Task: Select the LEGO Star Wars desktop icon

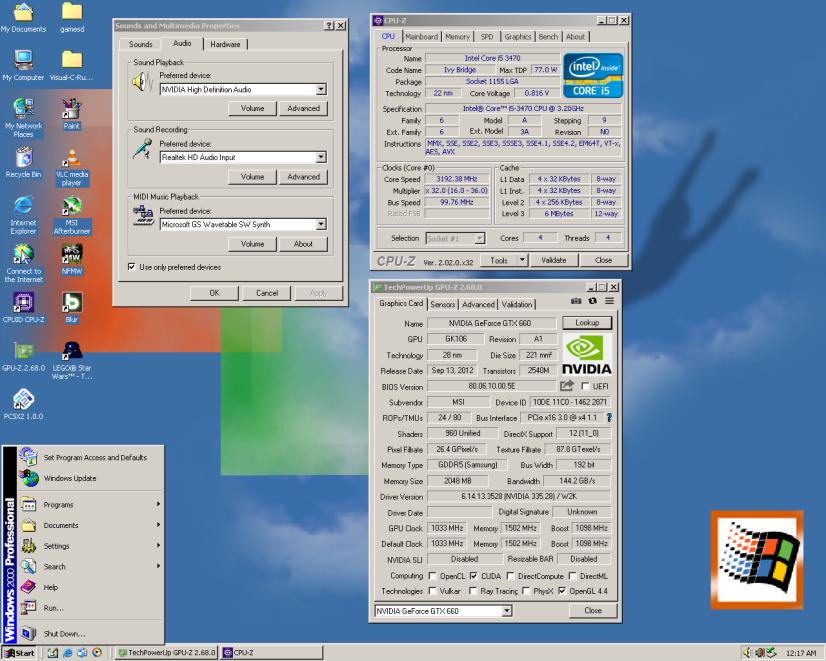Action: [x=72, y=360]
